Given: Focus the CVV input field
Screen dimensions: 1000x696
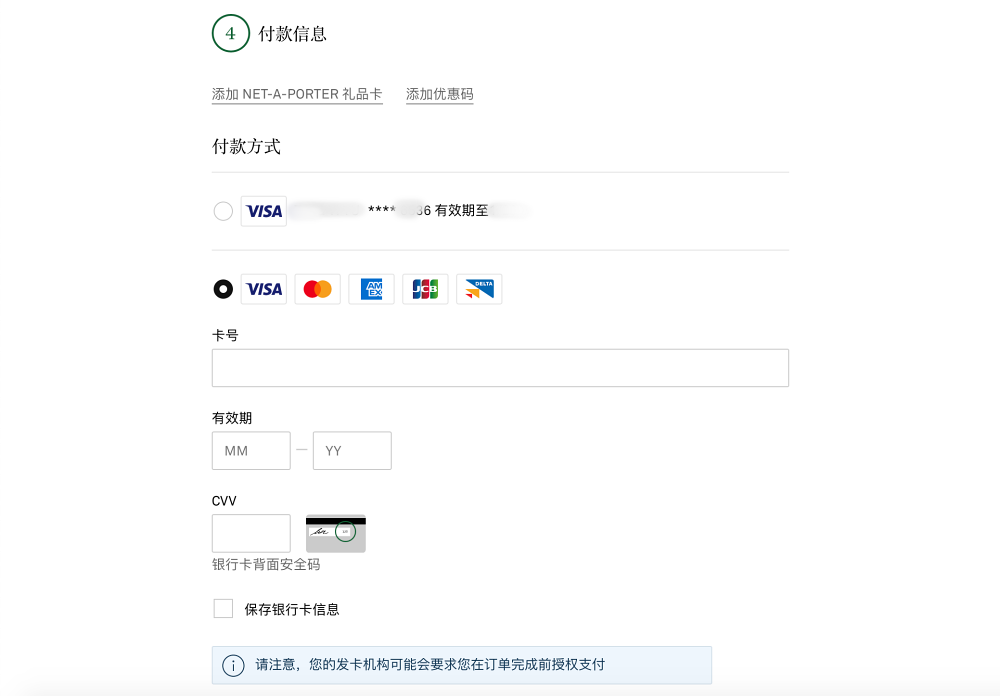Looking at the screenshot, I should tap(251, 533).
